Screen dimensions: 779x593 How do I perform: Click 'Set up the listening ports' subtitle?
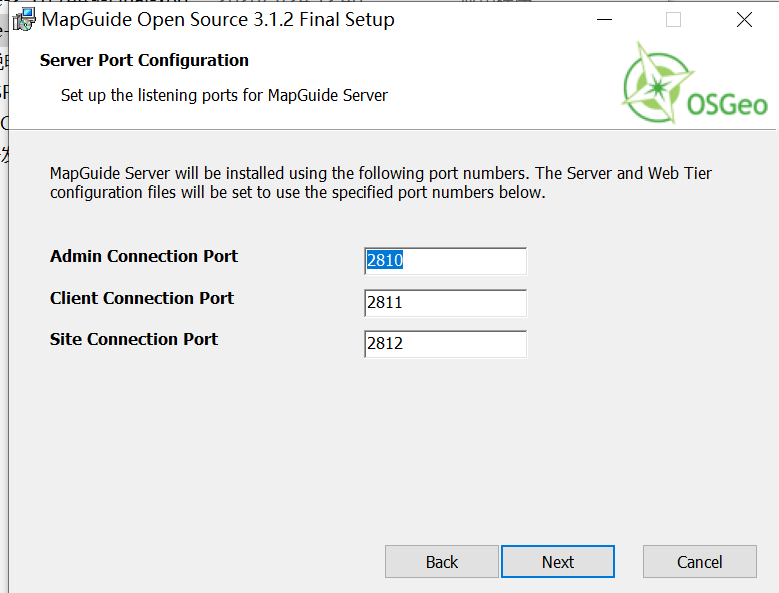click(x=224, y=95)
